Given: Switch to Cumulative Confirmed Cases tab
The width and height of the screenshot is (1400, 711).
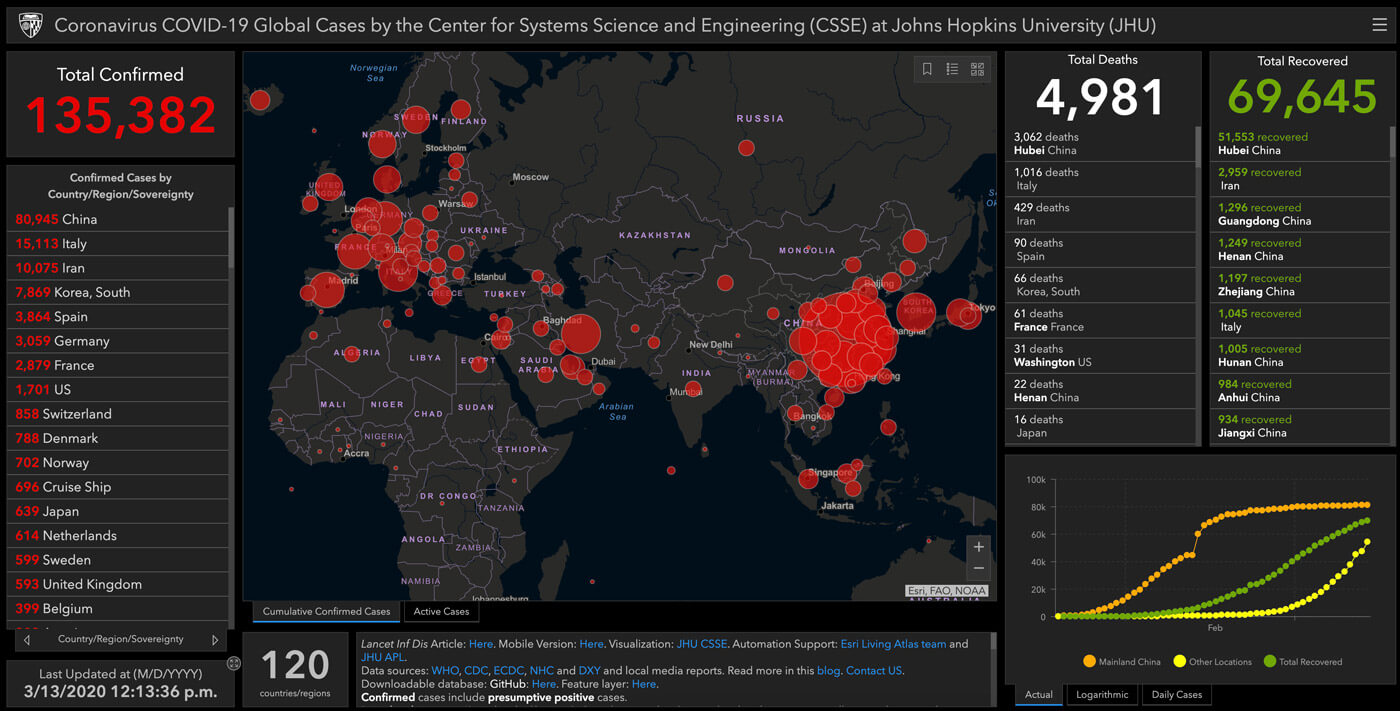Looking at the screenshot, I should point(326,611).
